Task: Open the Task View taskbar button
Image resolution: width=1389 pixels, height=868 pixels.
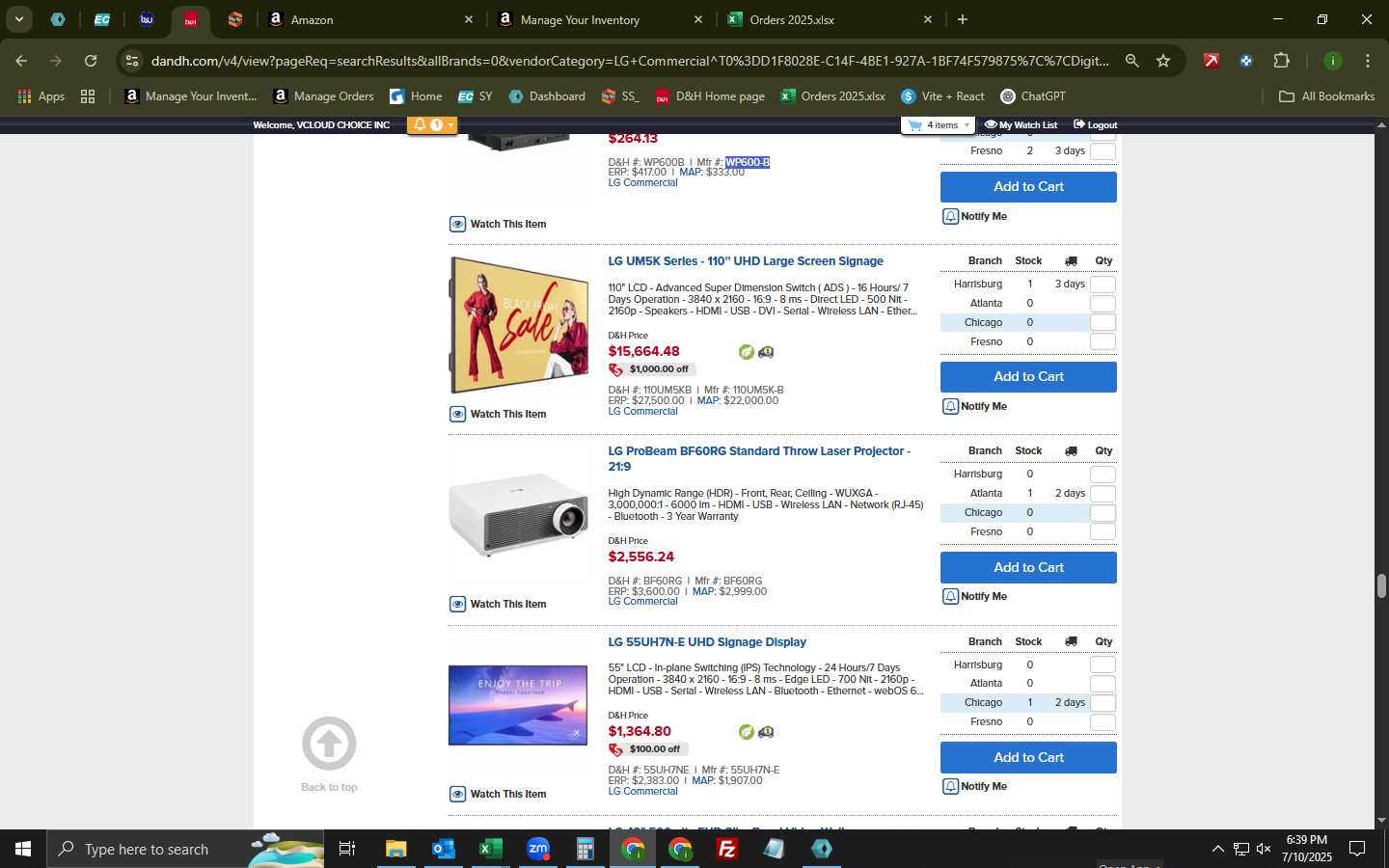Action: pyautogui.click(x=346, y=849)
